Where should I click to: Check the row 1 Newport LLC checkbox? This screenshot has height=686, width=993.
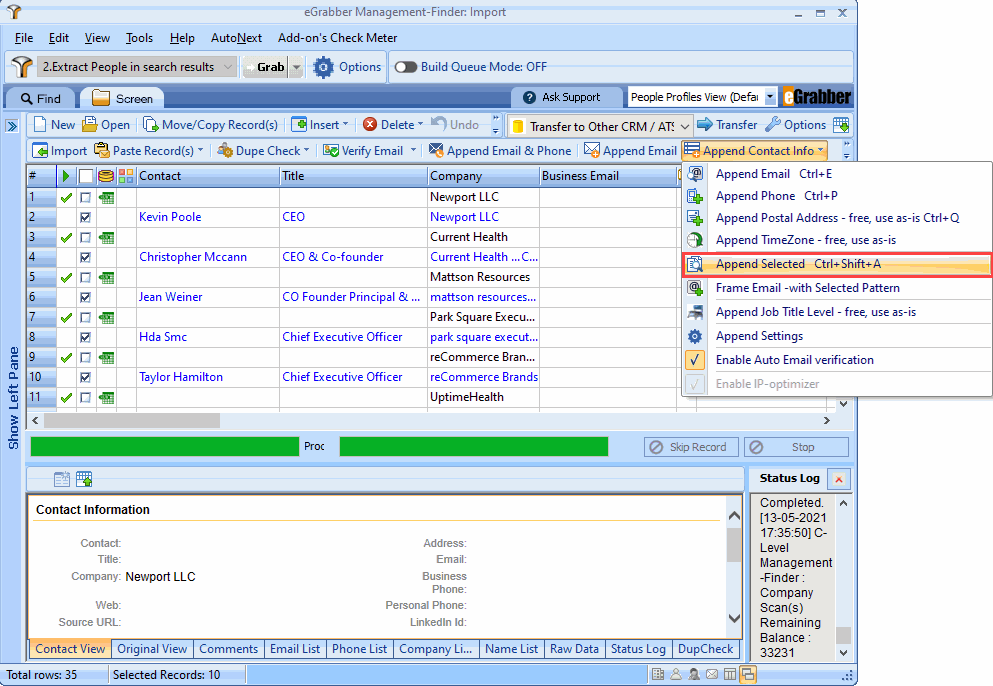click(x=85, y=198)
